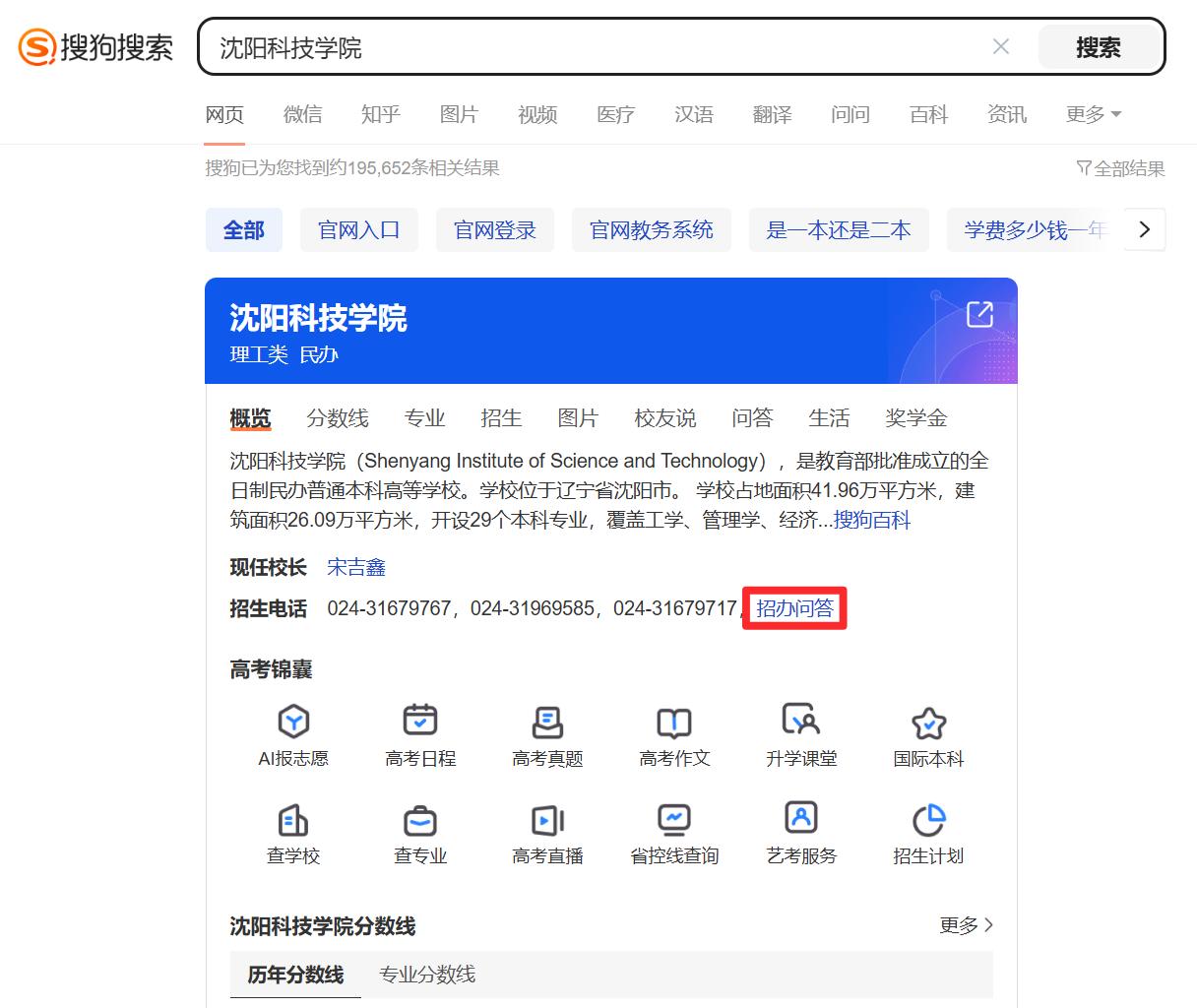1197x1008 pixels.
Task: Open the 省控线查询 icon
Action: pyautogui.click(x=674, y=819)
